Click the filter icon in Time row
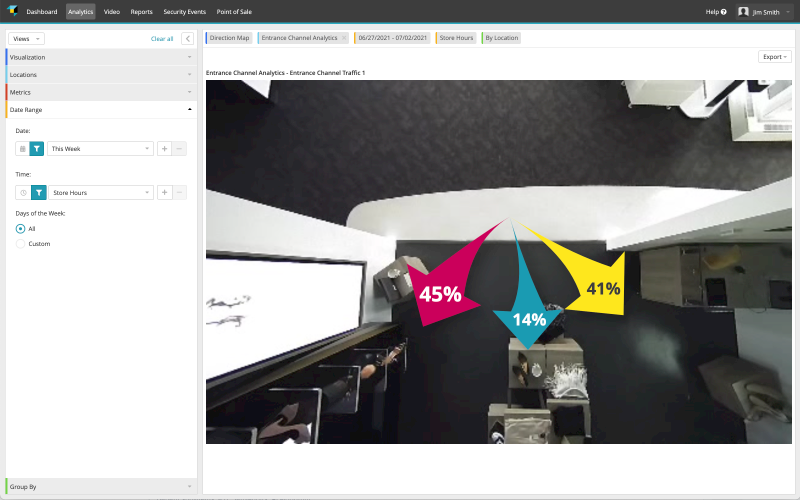 click(37, 192)
